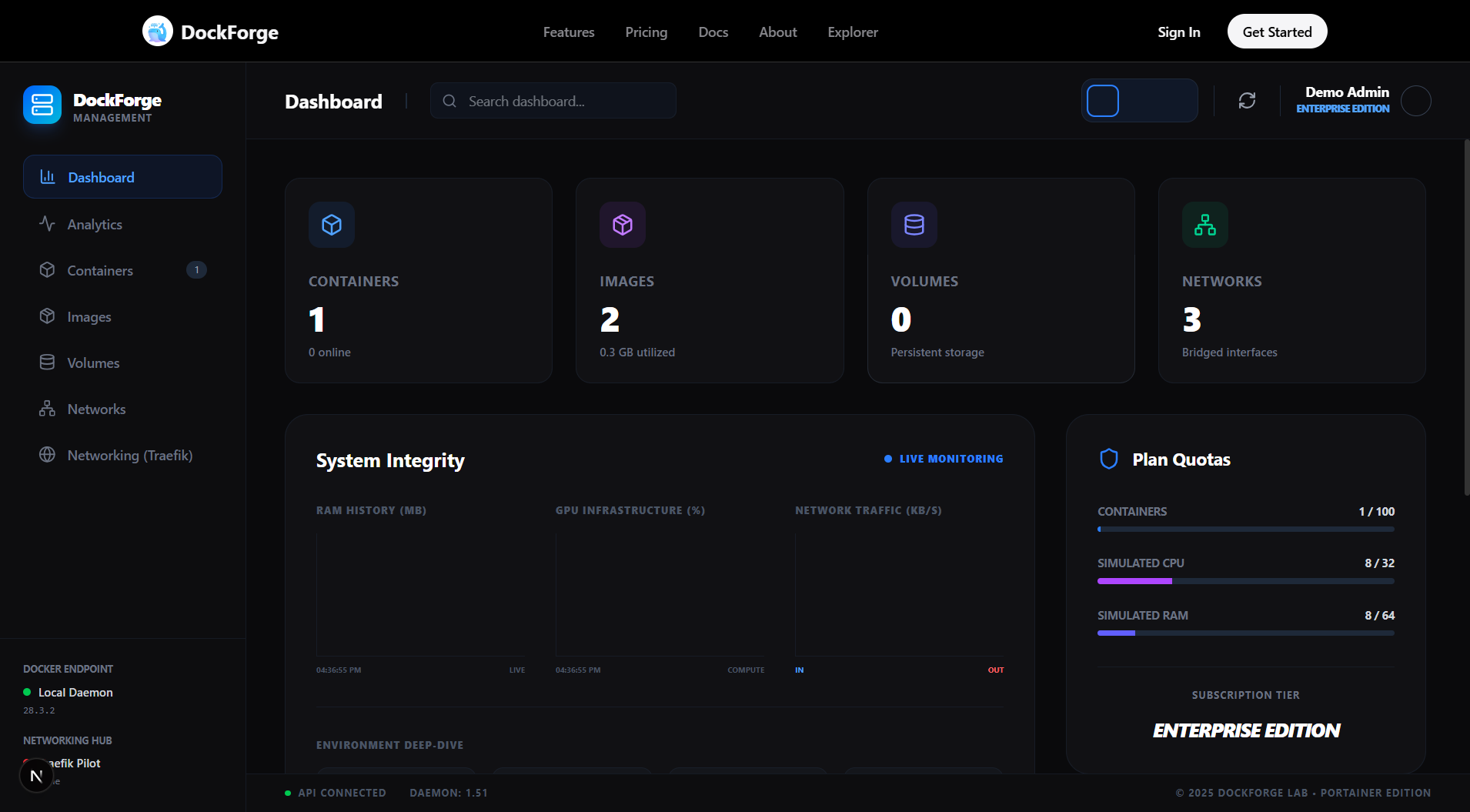
Task: Open the Features menu item
Action: coord(568,32)
